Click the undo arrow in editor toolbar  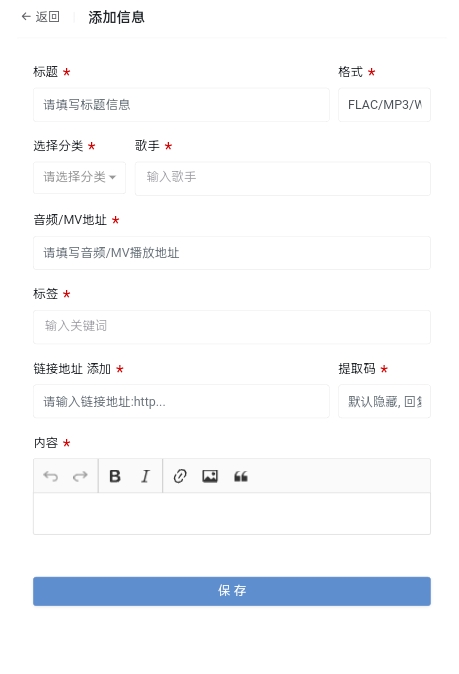[x=51, y=476]
